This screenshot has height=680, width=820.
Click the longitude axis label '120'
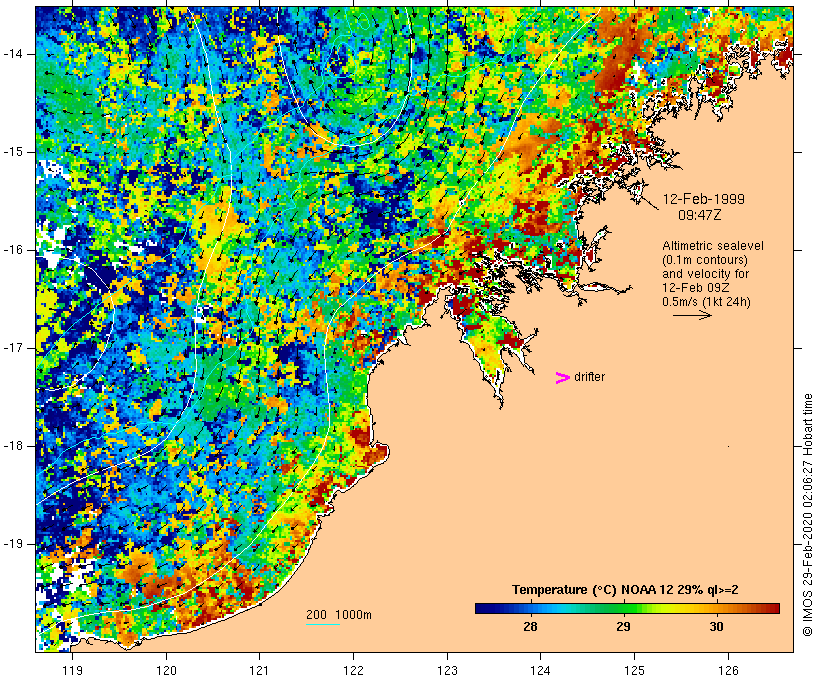166,670
